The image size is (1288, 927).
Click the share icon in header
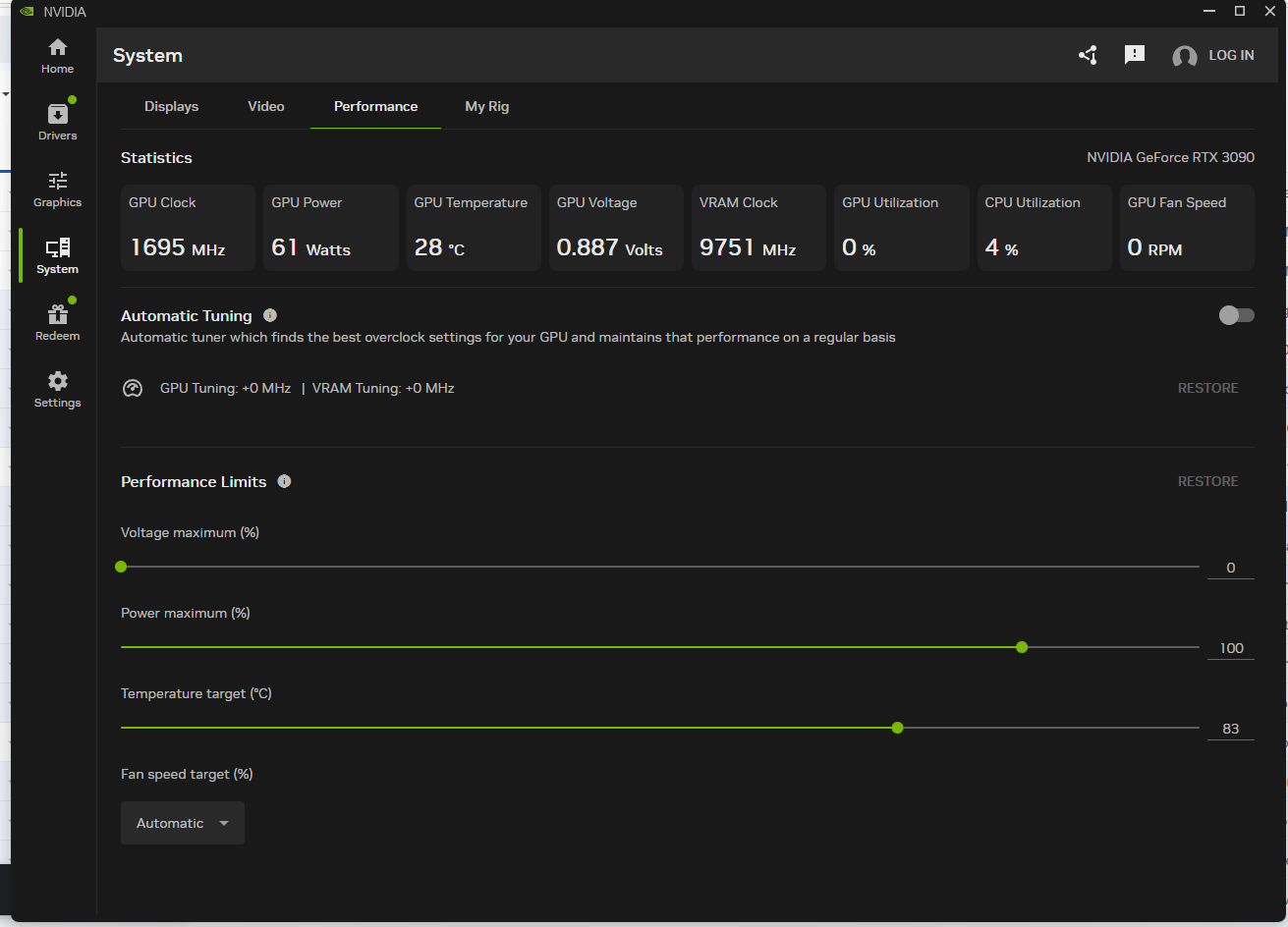1088,55
